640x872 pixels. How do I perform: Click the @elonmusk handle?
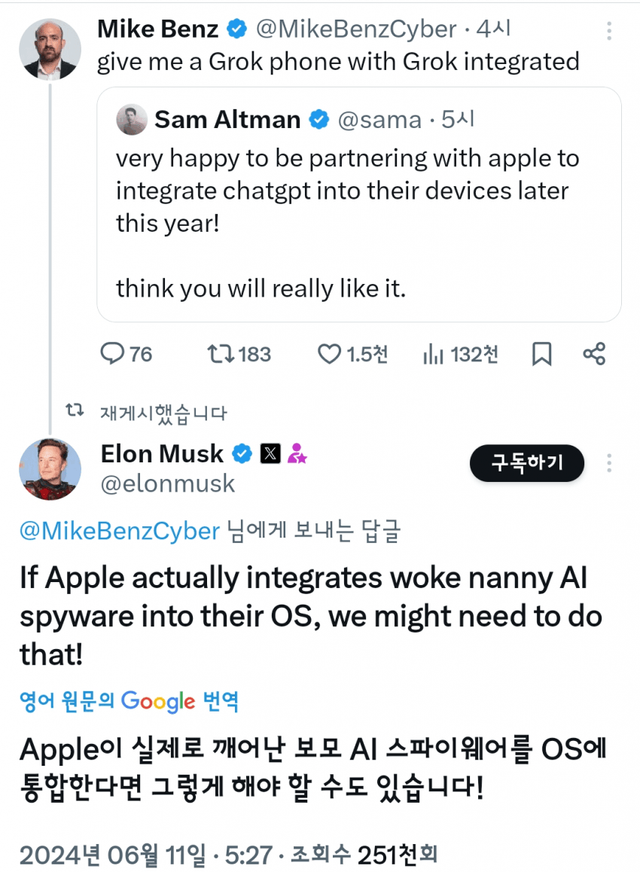coord(168,484)
